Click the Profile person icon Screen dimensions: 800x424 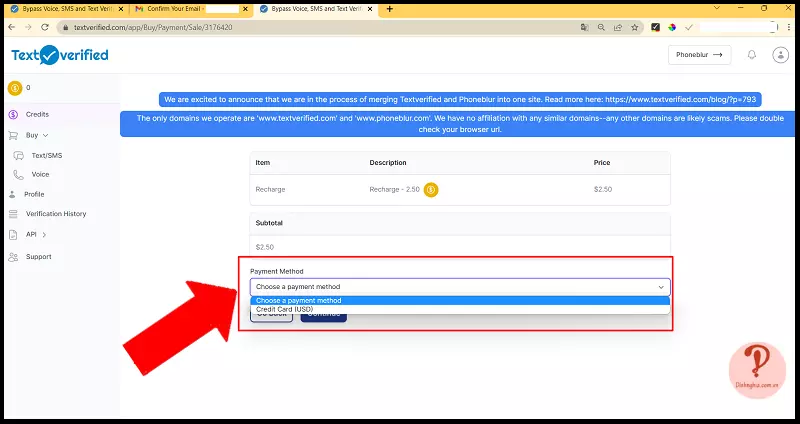point(12,194)
